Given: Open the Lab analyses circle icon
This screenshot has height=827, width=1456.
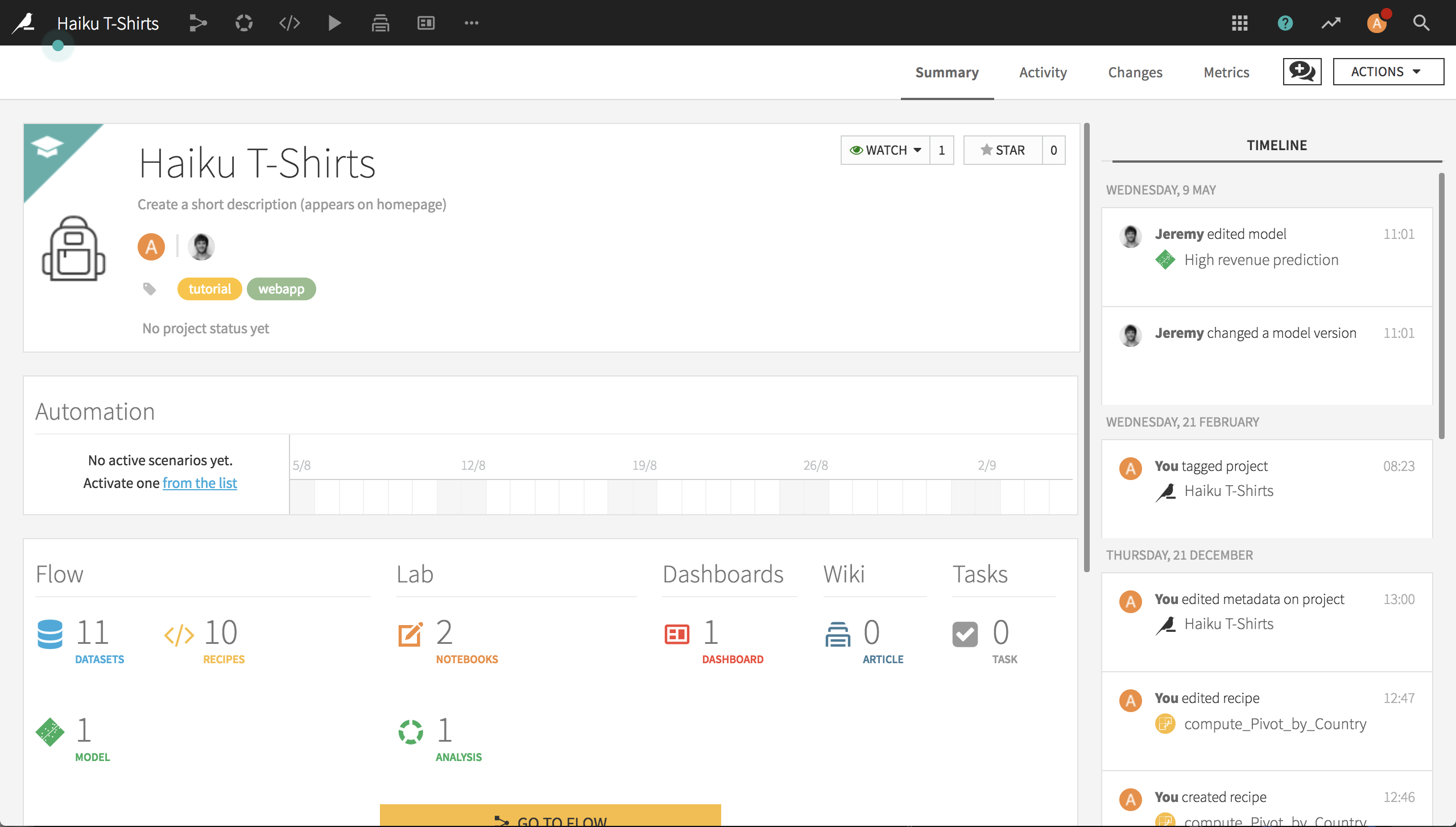Looking at the screenshot, I should point(244,23).
